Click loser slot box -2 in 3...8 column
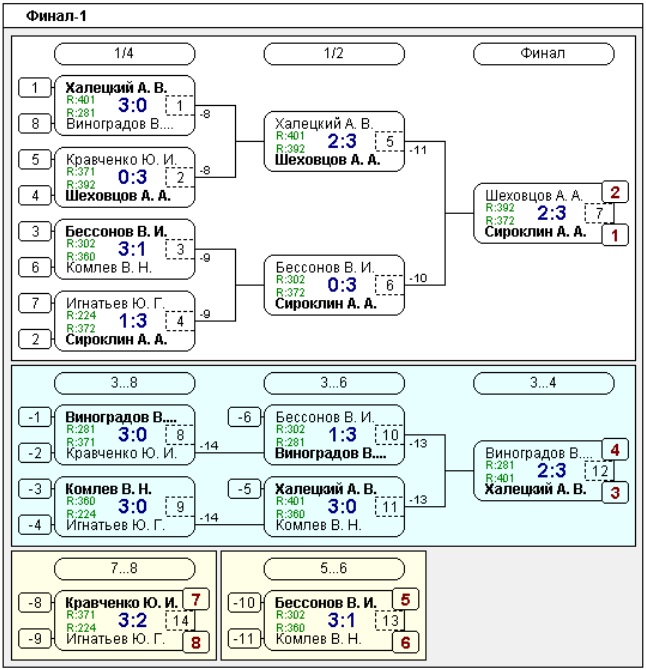Screen dimensions: 646x670 pos(35,453)
